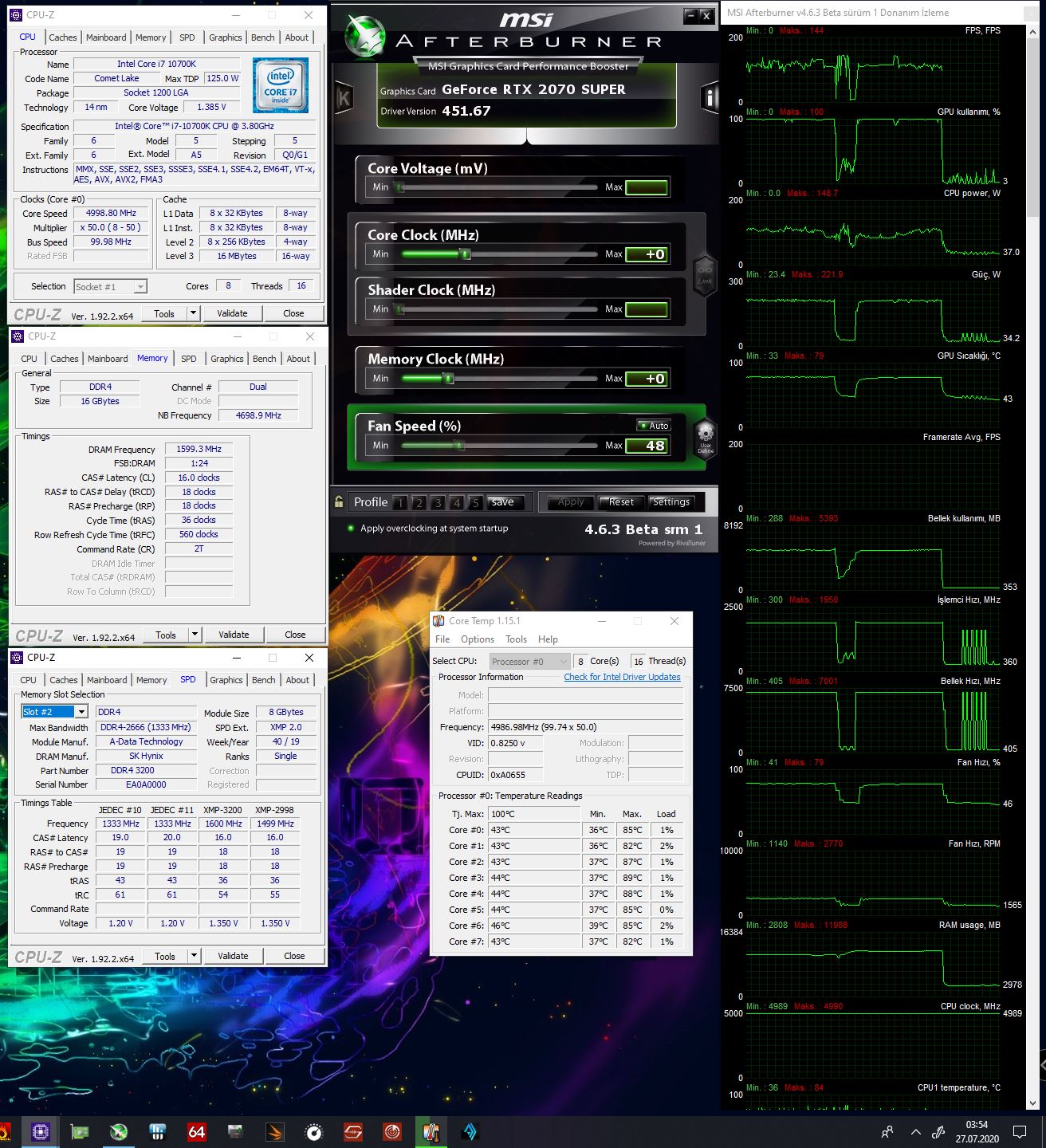Switch to Mainboard tab in top CPU-Z window
The image size is (1046, 1148).
pyautogui.click(x=106, y=37)
